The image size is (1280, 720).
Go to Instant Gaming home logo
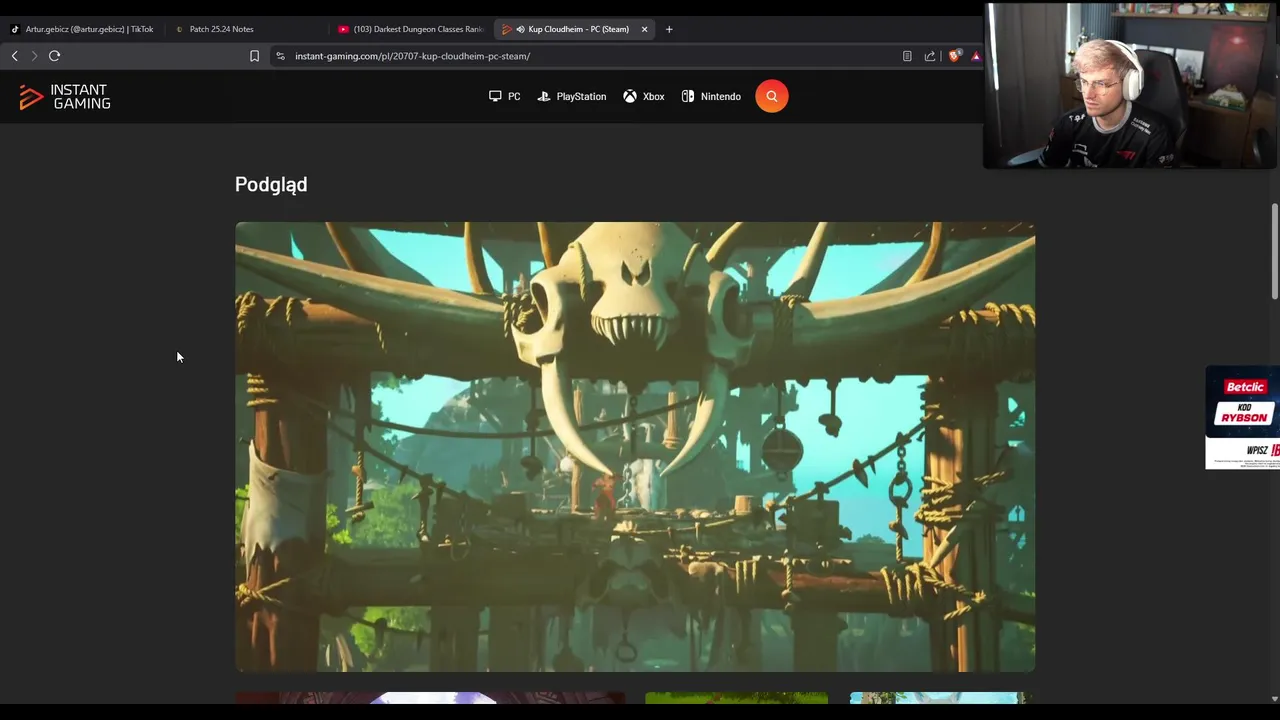tap(65, 97)
